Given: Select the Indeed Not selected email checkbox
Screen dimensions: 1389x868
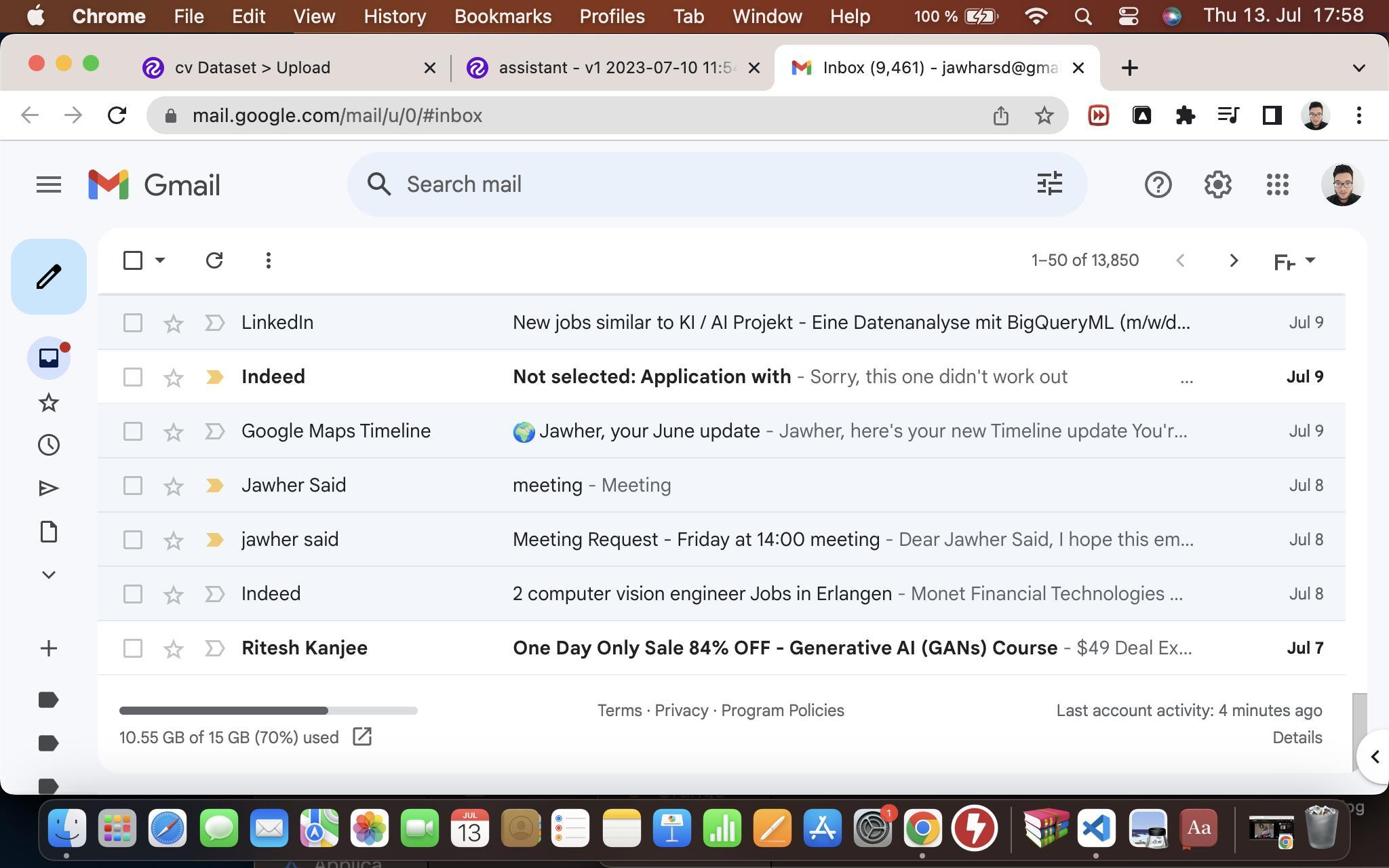Looking at the screenshot, I should (133, 377).
